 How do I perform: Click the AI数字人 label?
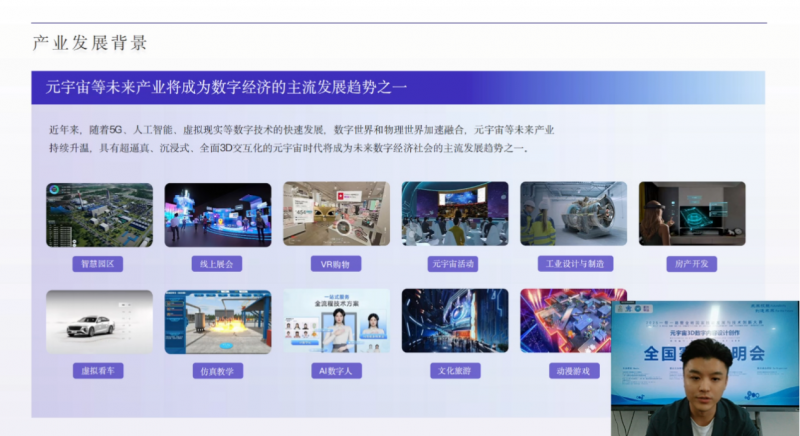(x=336, y=370)
